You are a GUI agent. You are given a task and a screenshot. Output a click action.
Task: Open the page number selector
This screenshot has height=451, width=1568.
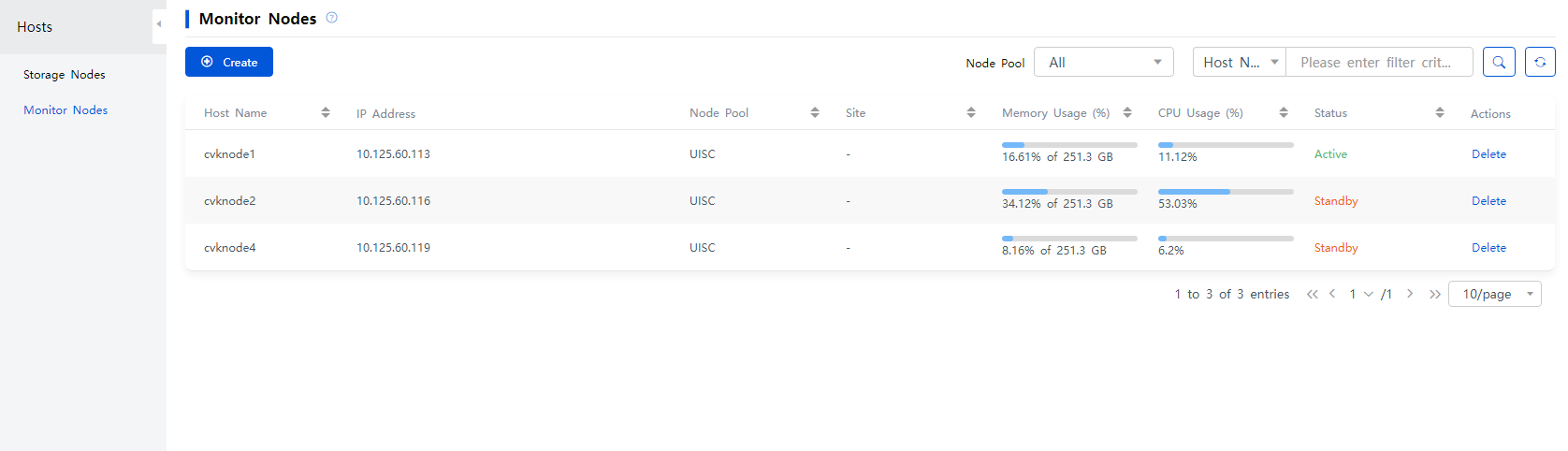click(1361, 294)
